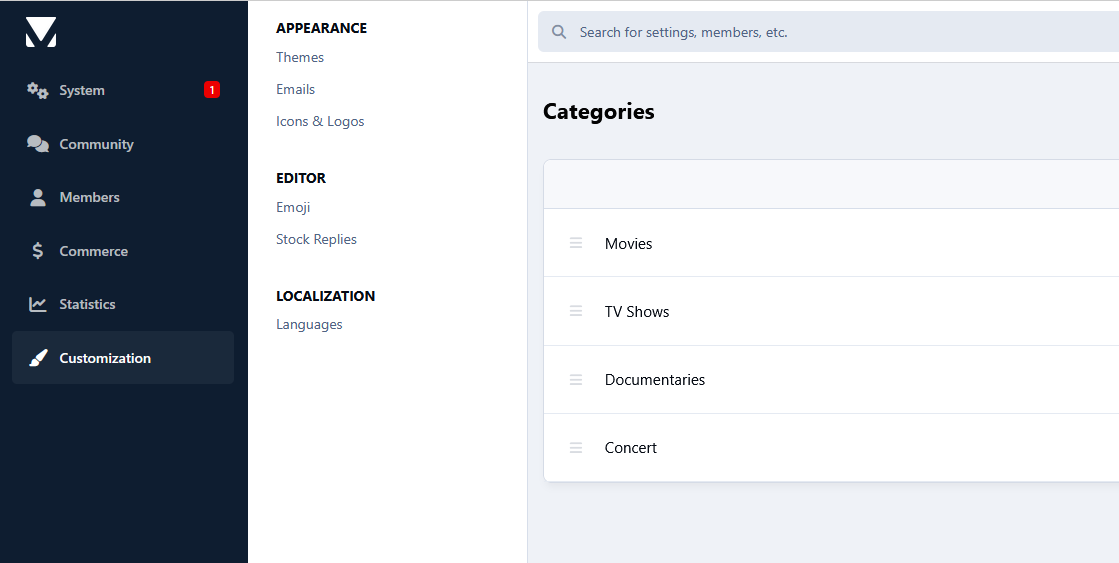The image size is (1119, 563).
Task: Open Statistics chart icon
Action: click(x=38, y=304)
